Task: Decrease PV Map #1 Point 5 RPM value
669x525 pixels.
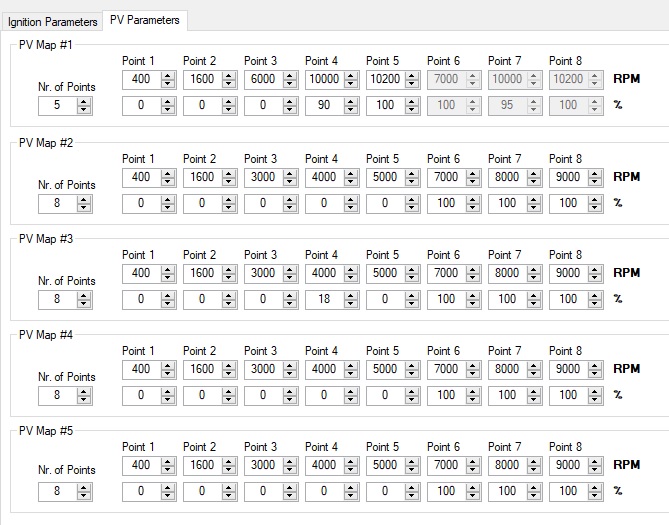Action: point(412,83)
